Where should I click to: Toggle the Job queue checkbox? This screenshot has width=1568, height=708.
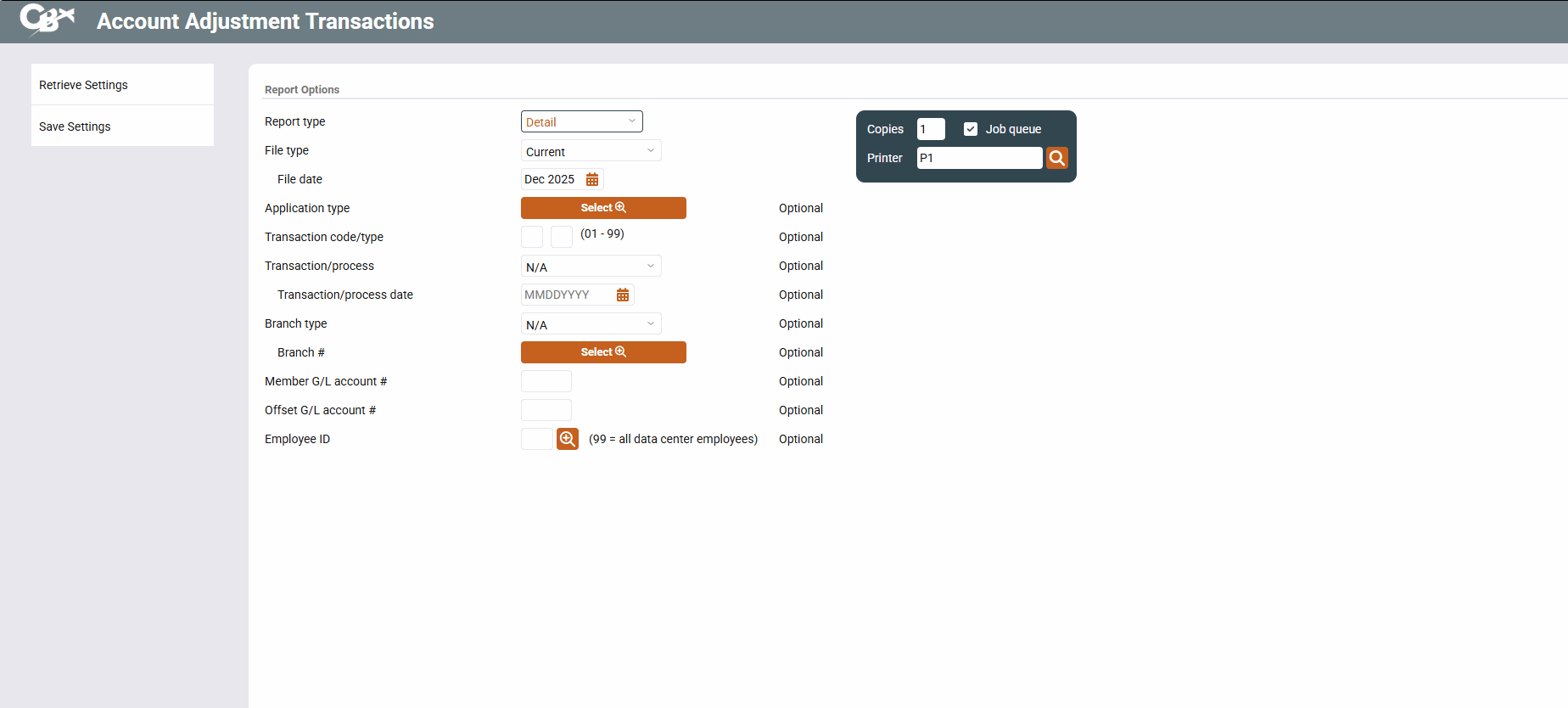pos(971,129)
